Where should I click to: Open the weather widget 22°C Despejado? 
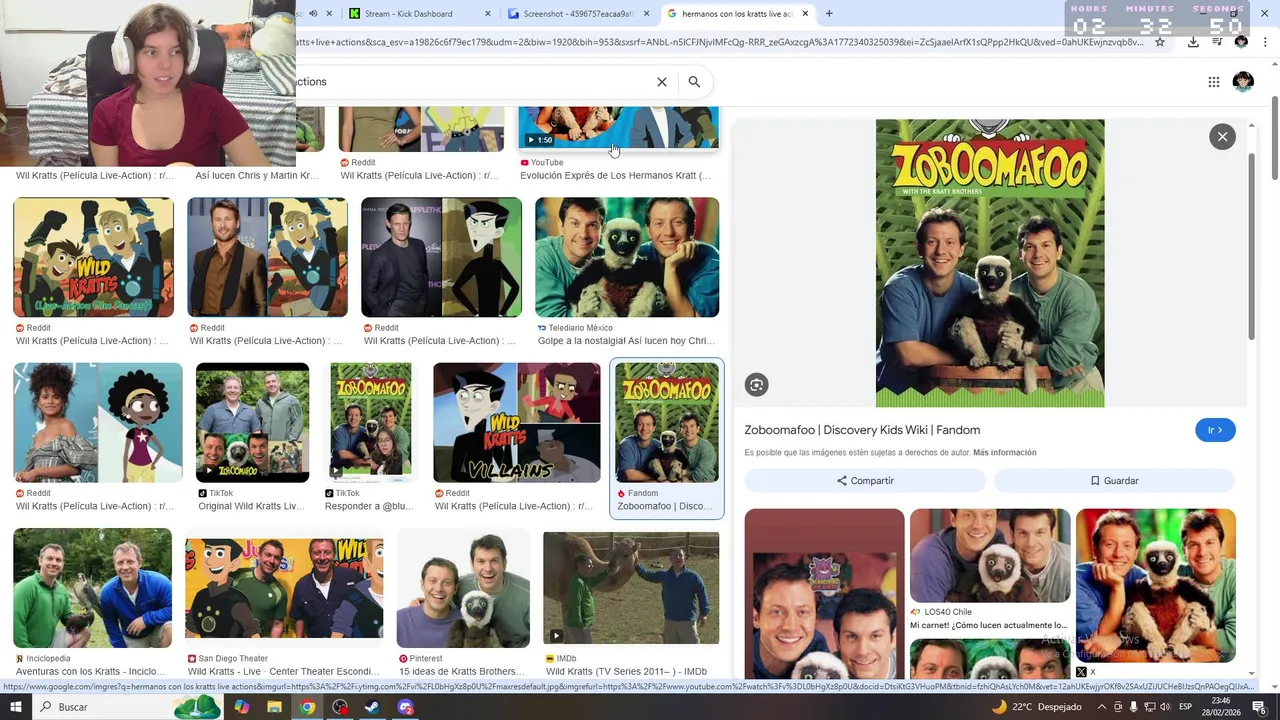[1036, 707]
